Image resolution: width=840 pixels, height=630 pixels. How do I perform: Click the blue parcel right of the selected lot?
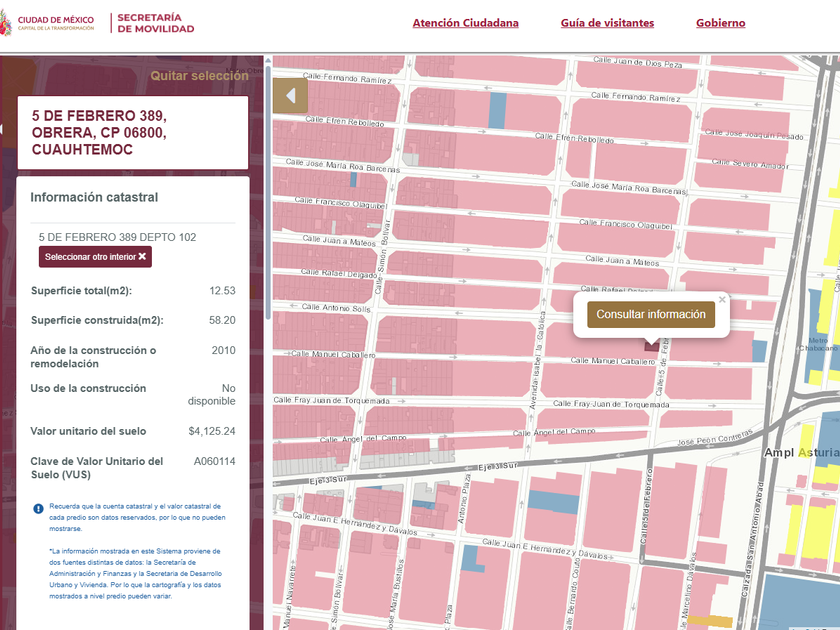point(758,350)
